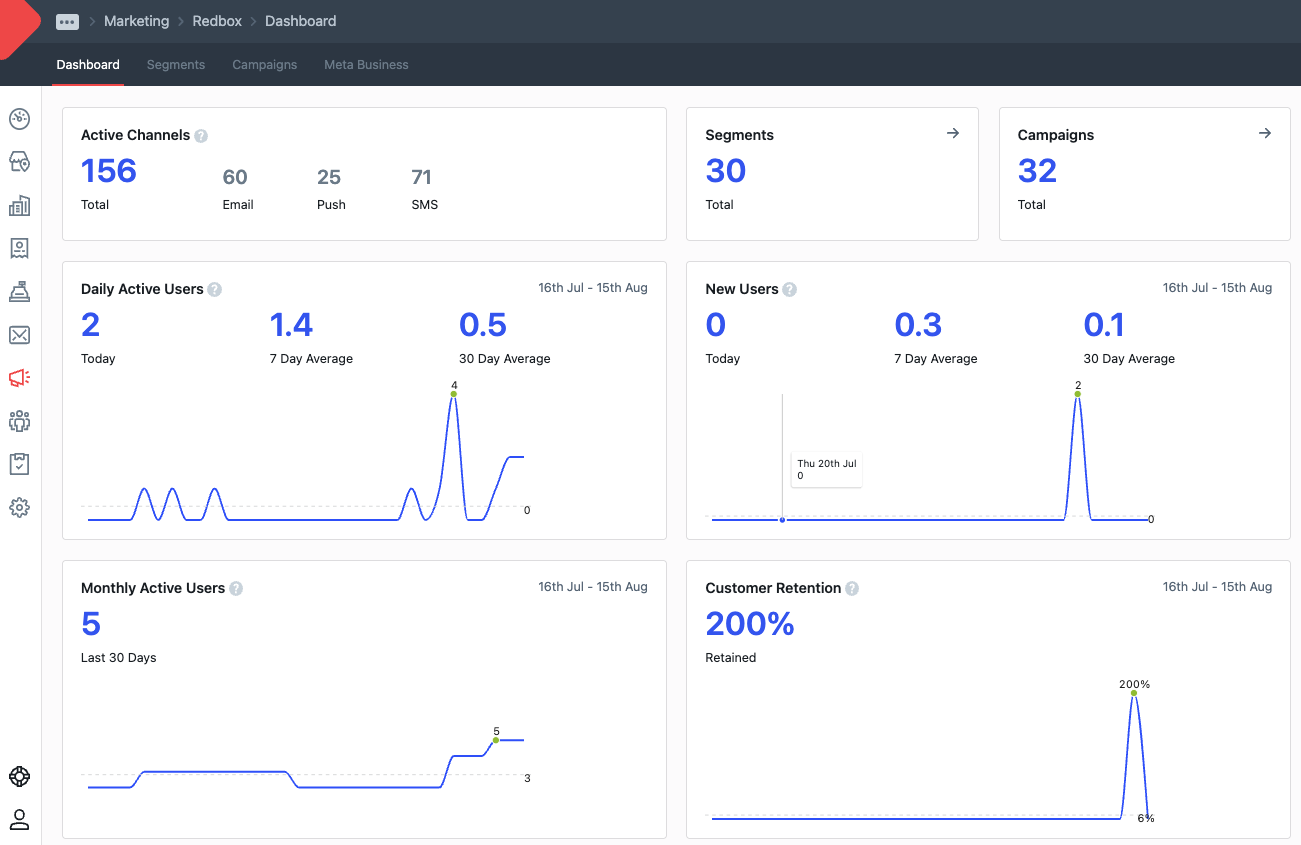This screenshot has width=1301, height=845.
Task: Open the envelope mail icon in sidebar
Action: pyautogui.click(x=19, y=334)
